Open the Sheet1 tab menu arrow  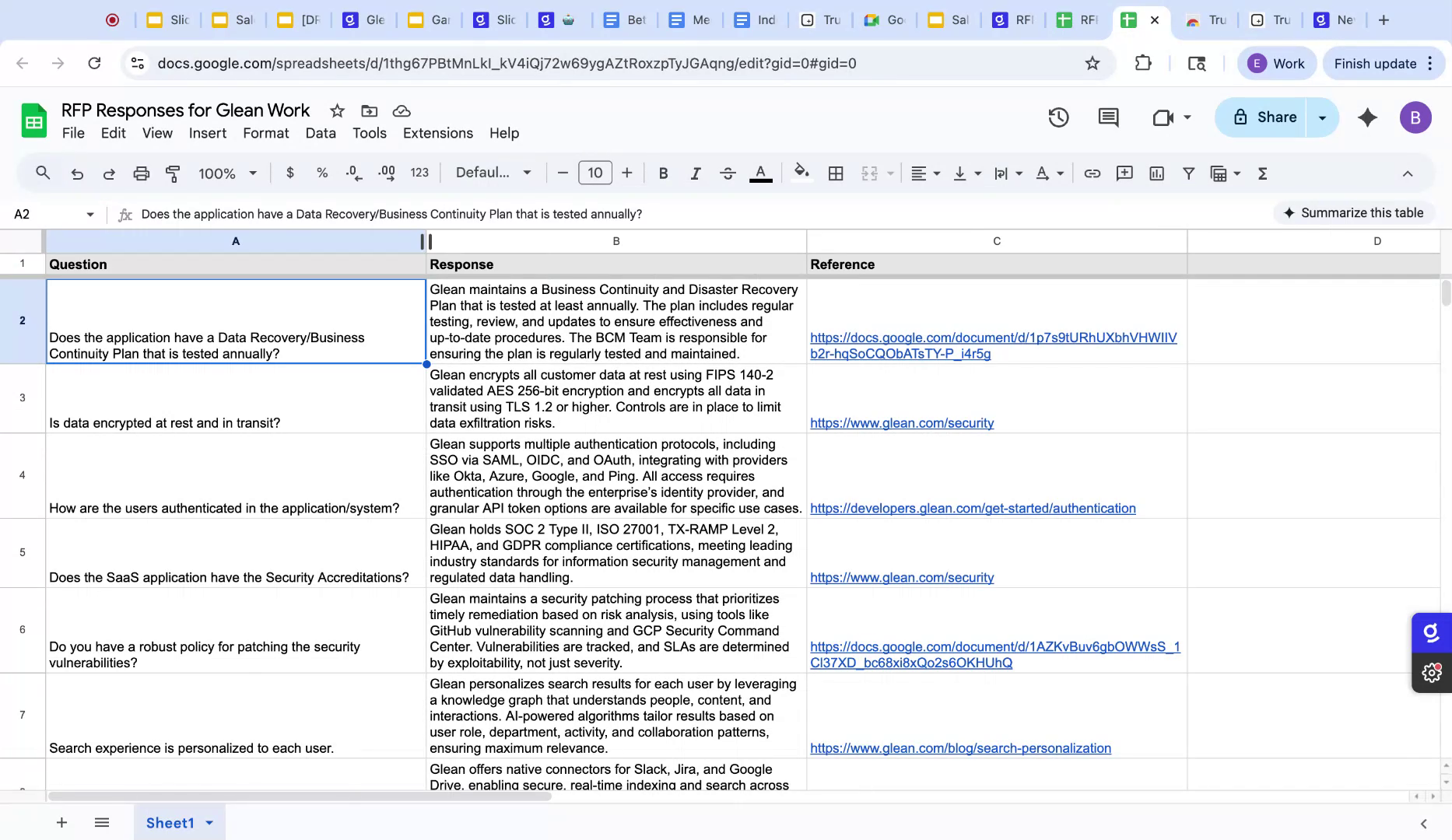click(208, 822)
